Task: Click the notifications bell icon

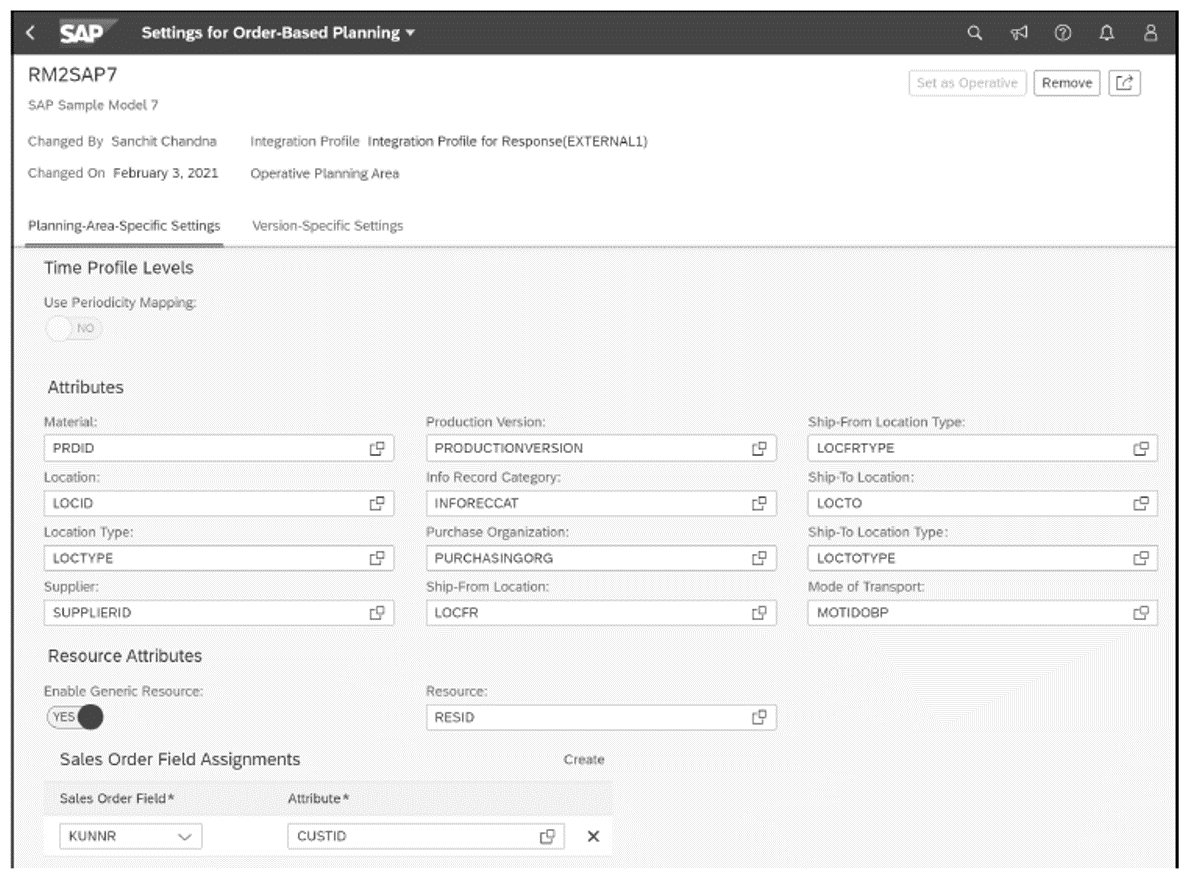Action: tap(1105, 33)
